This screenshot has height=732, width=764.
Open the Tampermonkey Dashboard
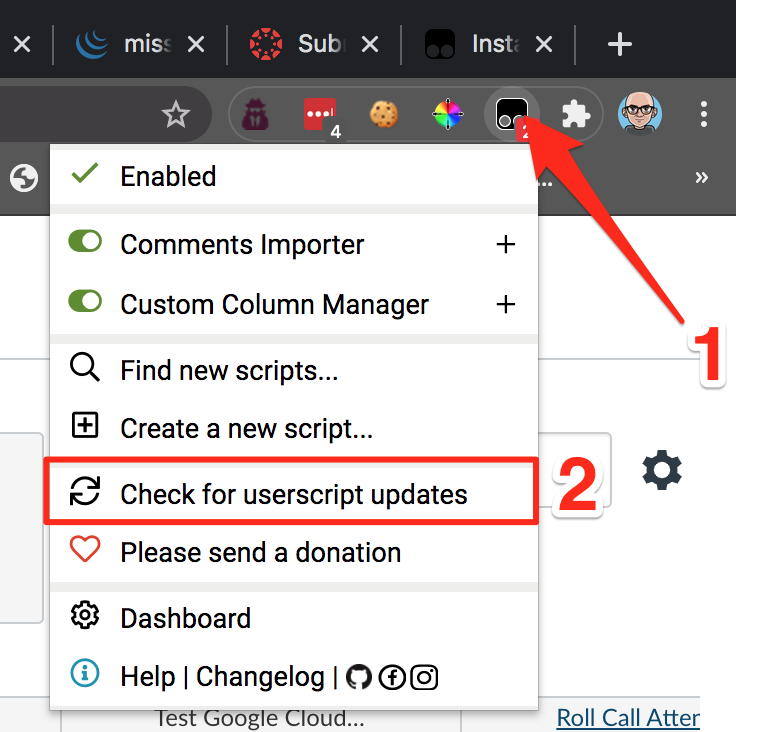tap(185, 618)
